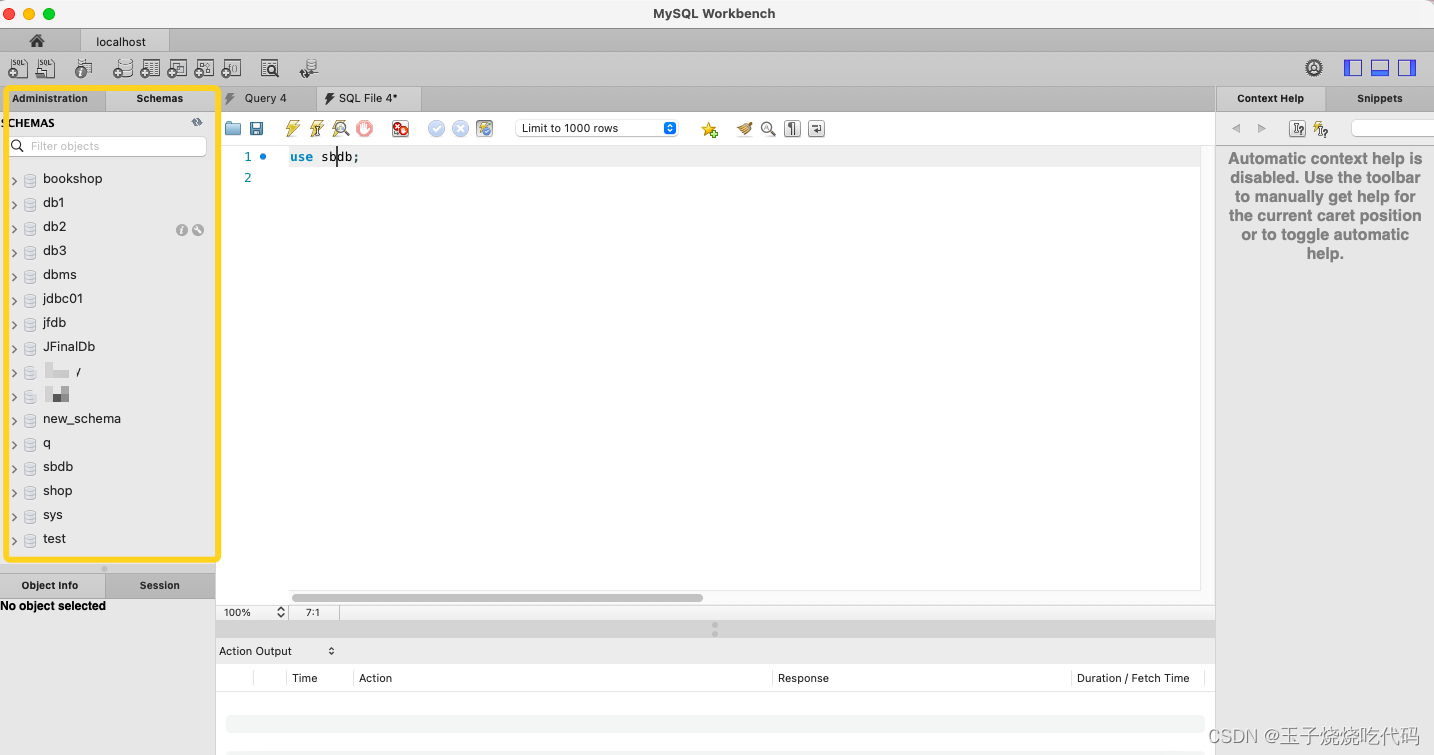Create a new SQL tab
Viewport: 1434px width, 755px height.
pyautogui.click(x=18, y=68)
